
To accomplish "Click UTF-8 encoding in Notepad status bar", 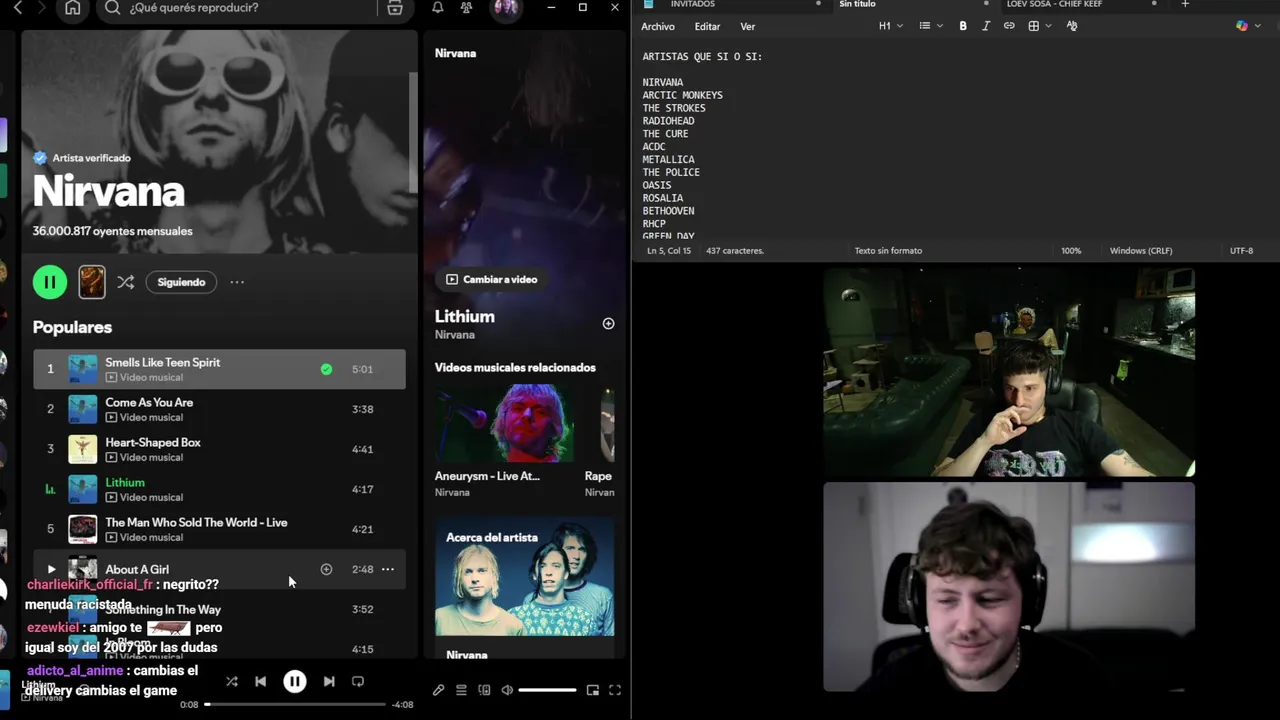I will click(1241, 251).
